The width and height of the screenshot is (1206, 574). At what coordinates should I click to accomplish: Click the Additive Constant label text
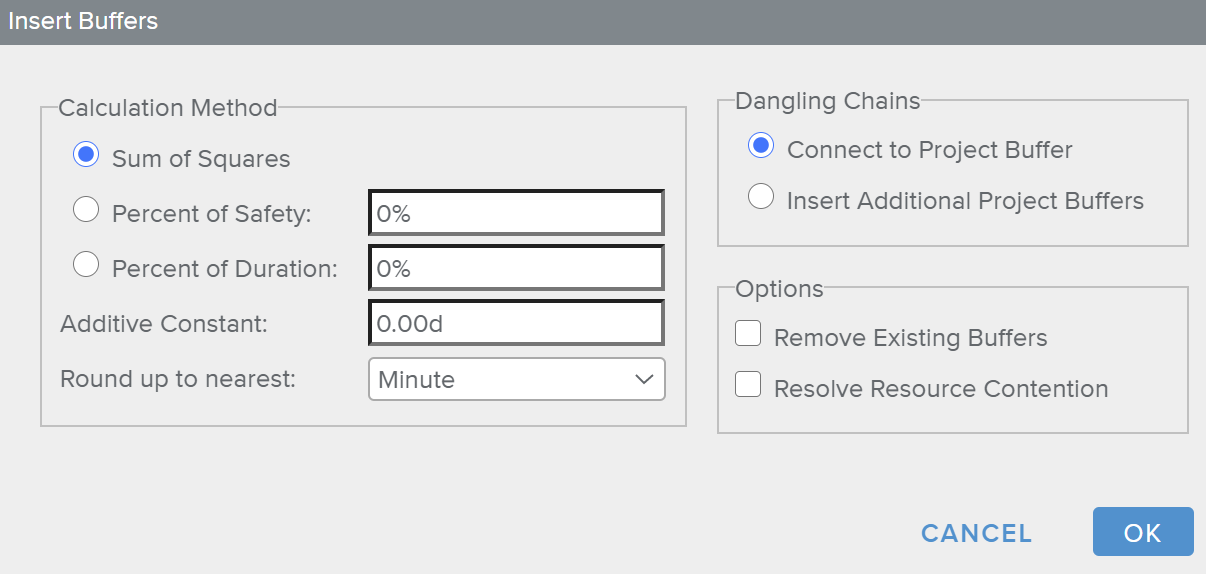click(x=164, y=324)
